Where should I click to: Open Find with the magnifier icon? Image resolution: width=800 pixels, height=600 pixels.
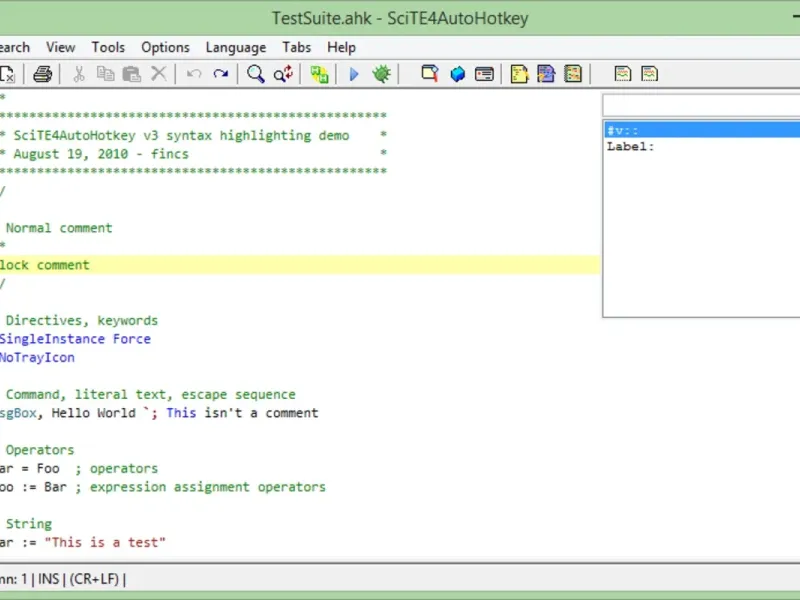click(256, 74)
